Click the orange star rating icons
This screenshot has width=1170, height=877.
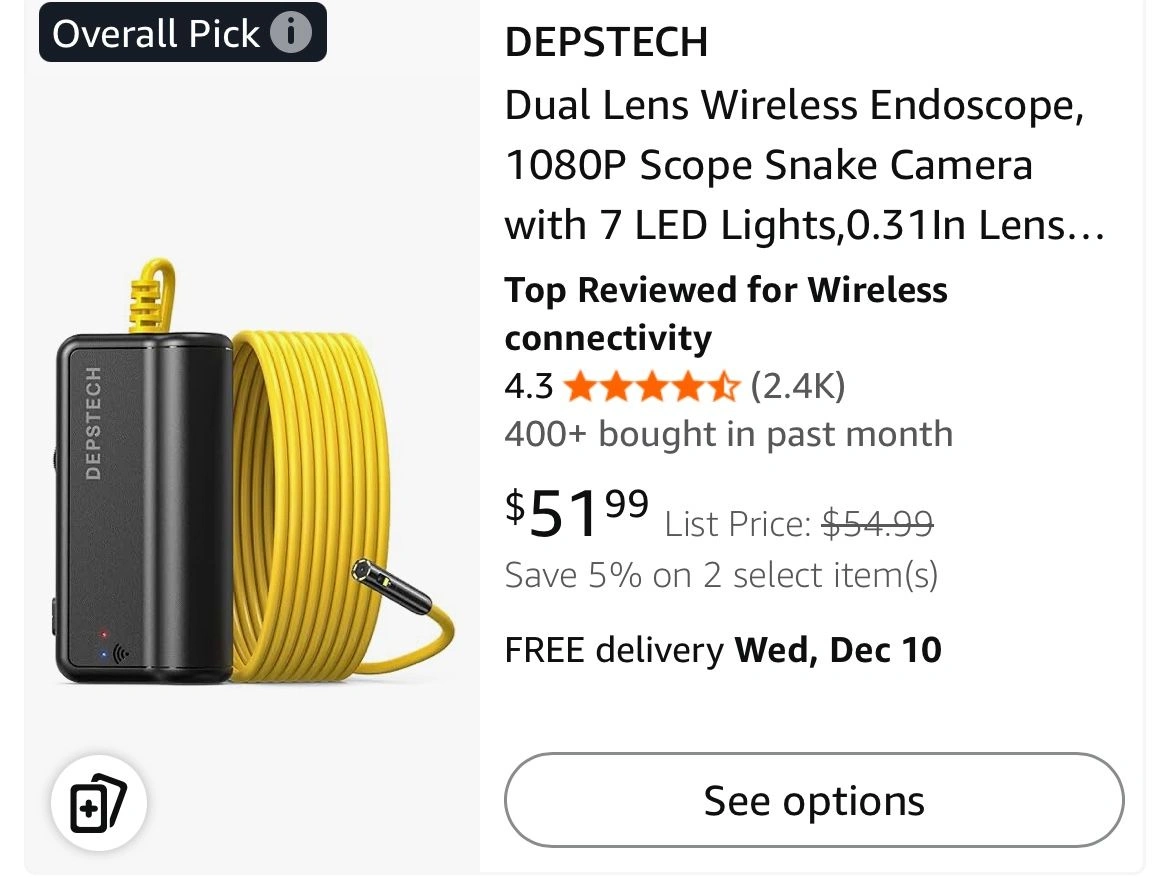tap(651, 386)
